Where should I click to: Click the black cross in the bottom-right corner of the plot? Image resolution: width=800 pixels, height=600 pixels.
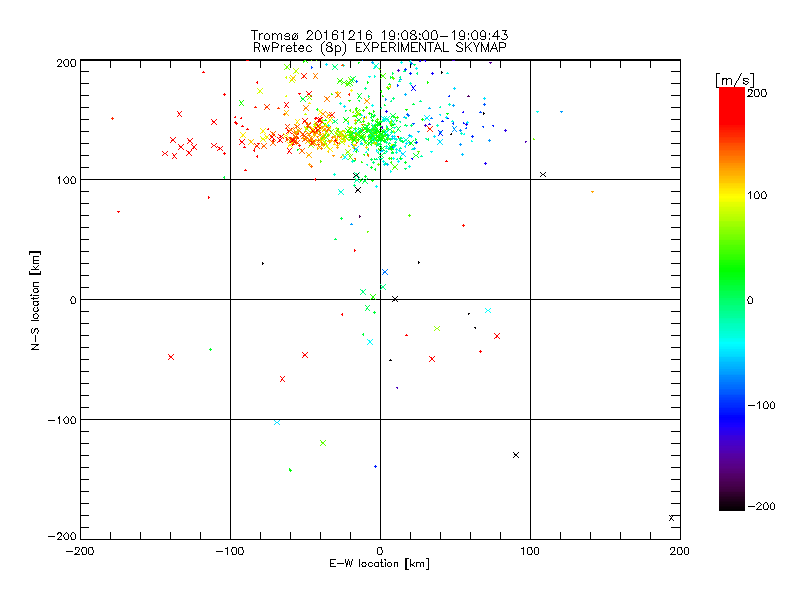click(671, 518)
